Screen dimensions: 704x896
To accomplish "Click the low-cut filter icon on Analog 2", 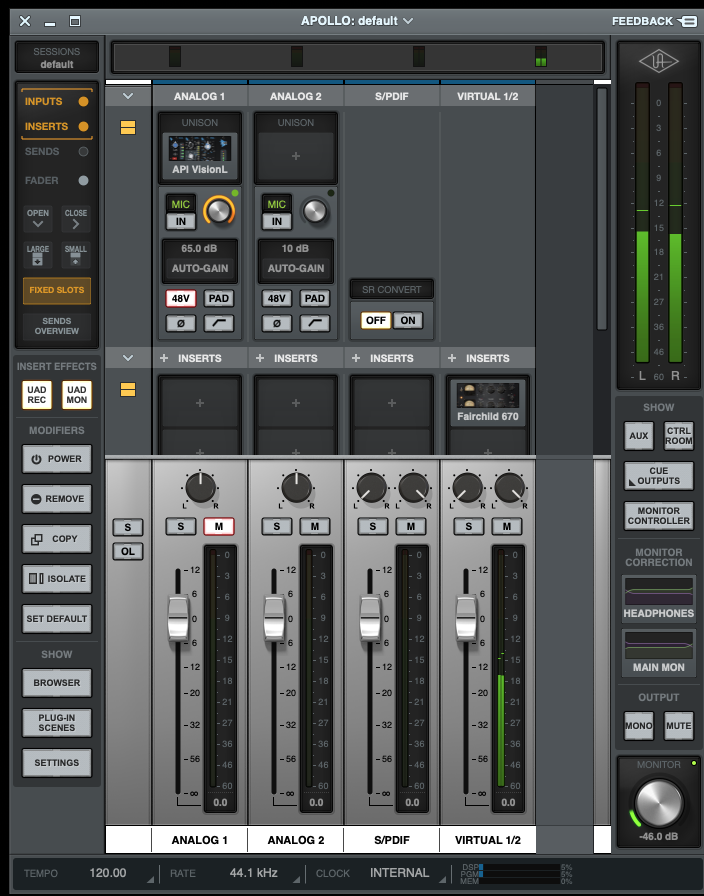I will (315, 323).
